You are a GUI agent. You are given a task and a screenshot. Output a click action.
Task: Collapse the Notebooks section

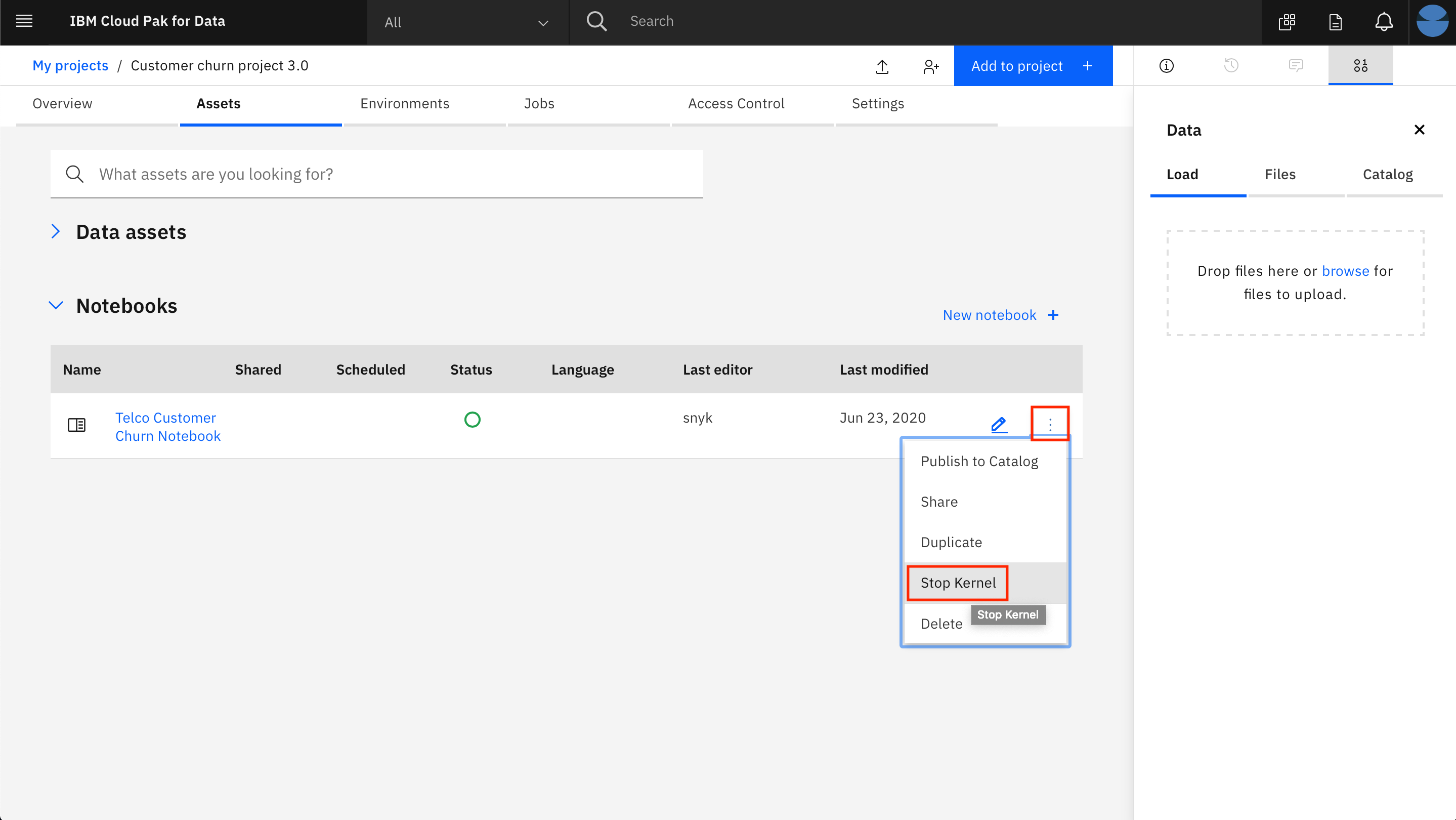(x=55, y=305)
